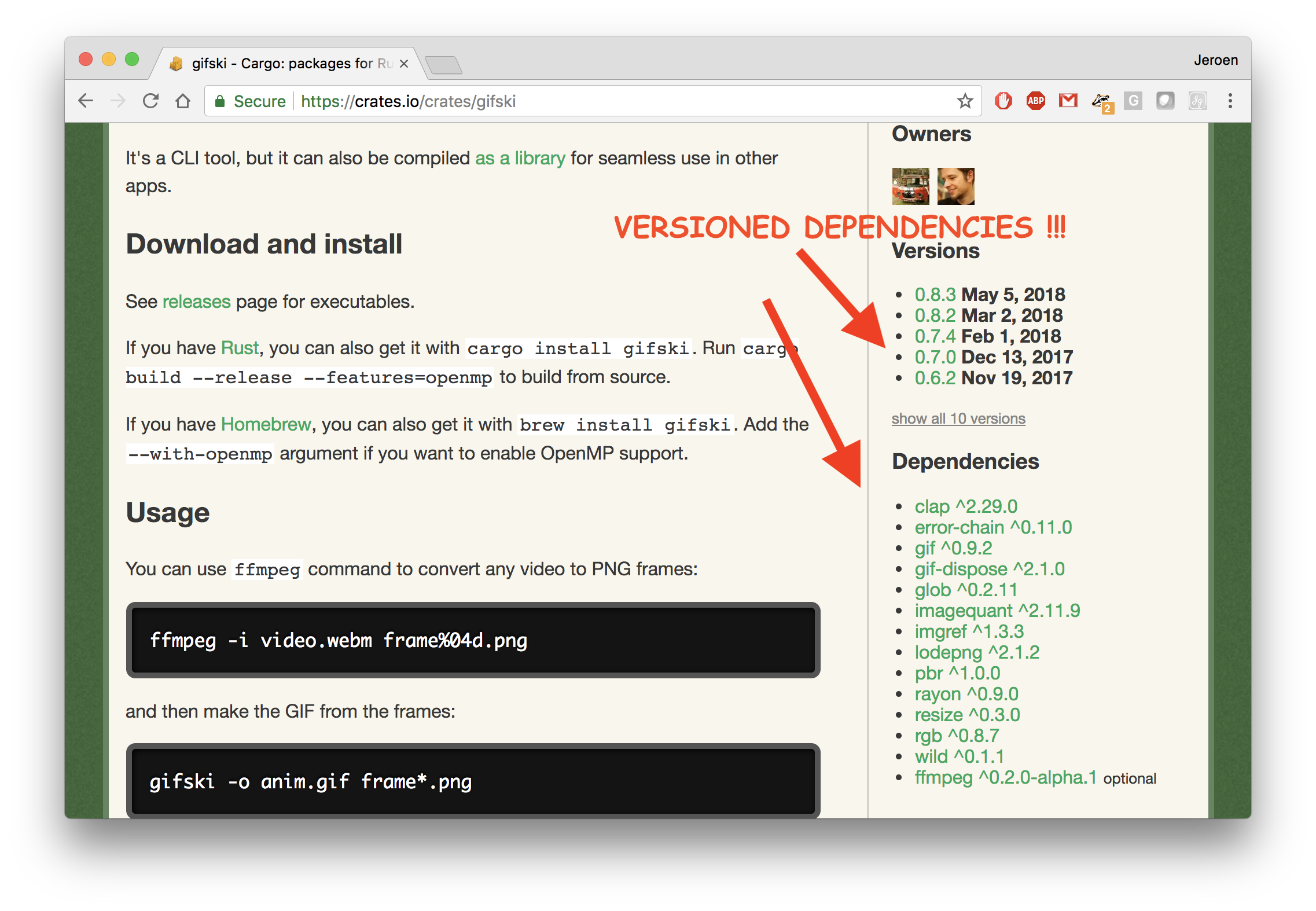
Task: Click the grey G extension icon
Action: pos(1133,101)
